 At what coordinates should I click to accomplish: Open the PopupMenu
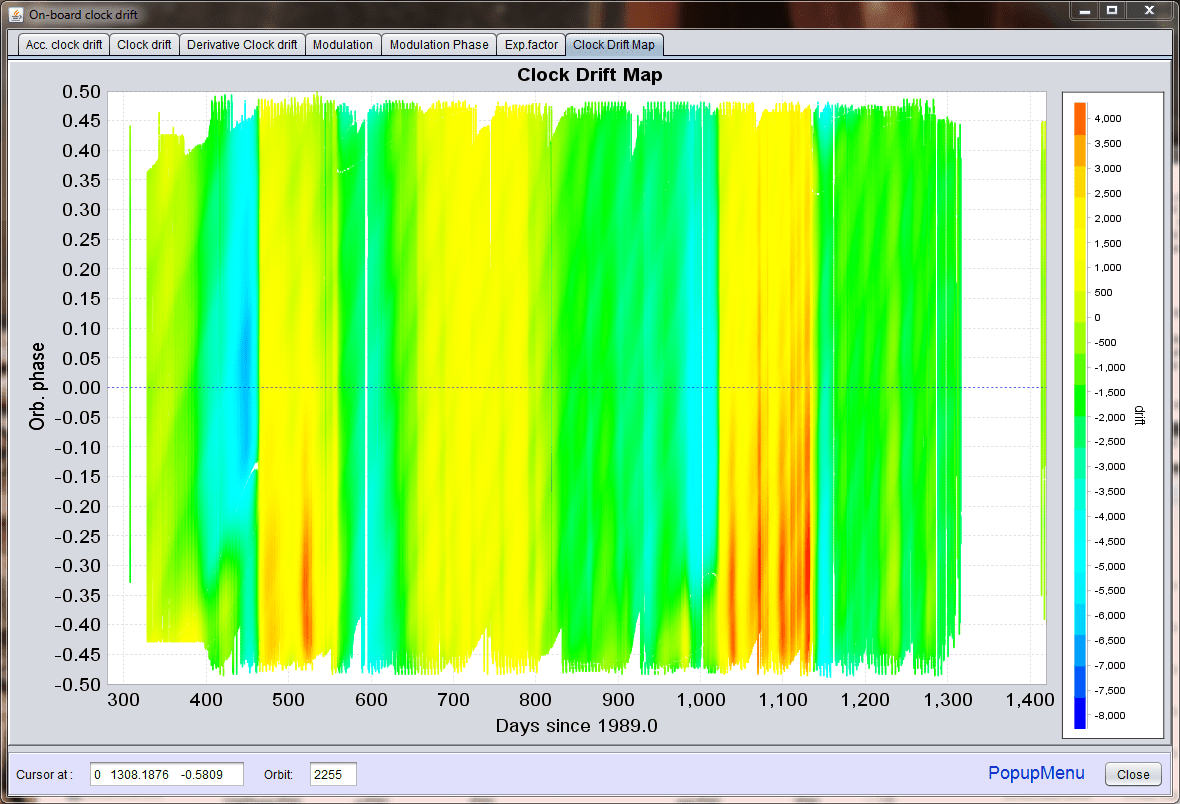click(x=1036, y=773)
